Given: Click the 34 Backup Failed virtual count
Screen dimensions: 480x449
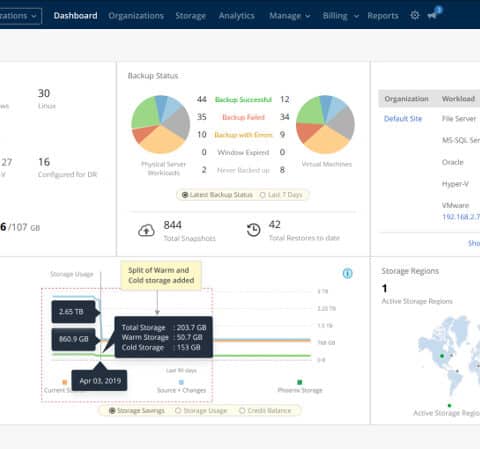Looking at the screenshot, I should (x=284, y=117).
